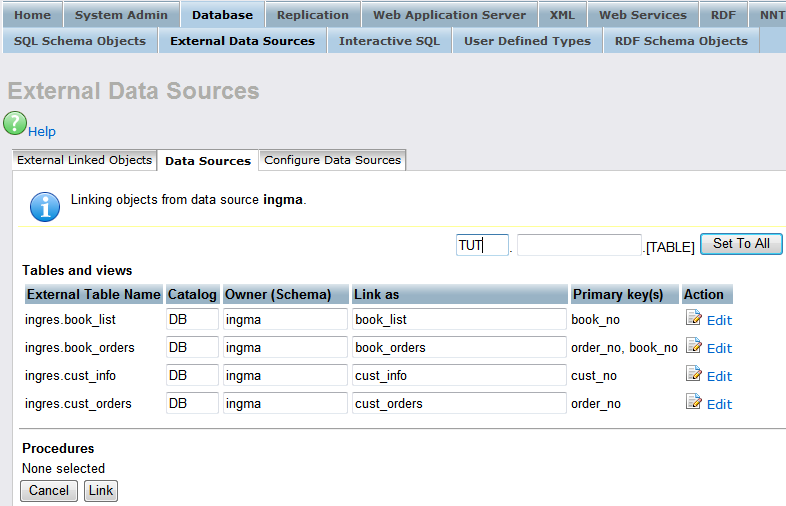Switch to Web Application Server tab

coord(449,15)
